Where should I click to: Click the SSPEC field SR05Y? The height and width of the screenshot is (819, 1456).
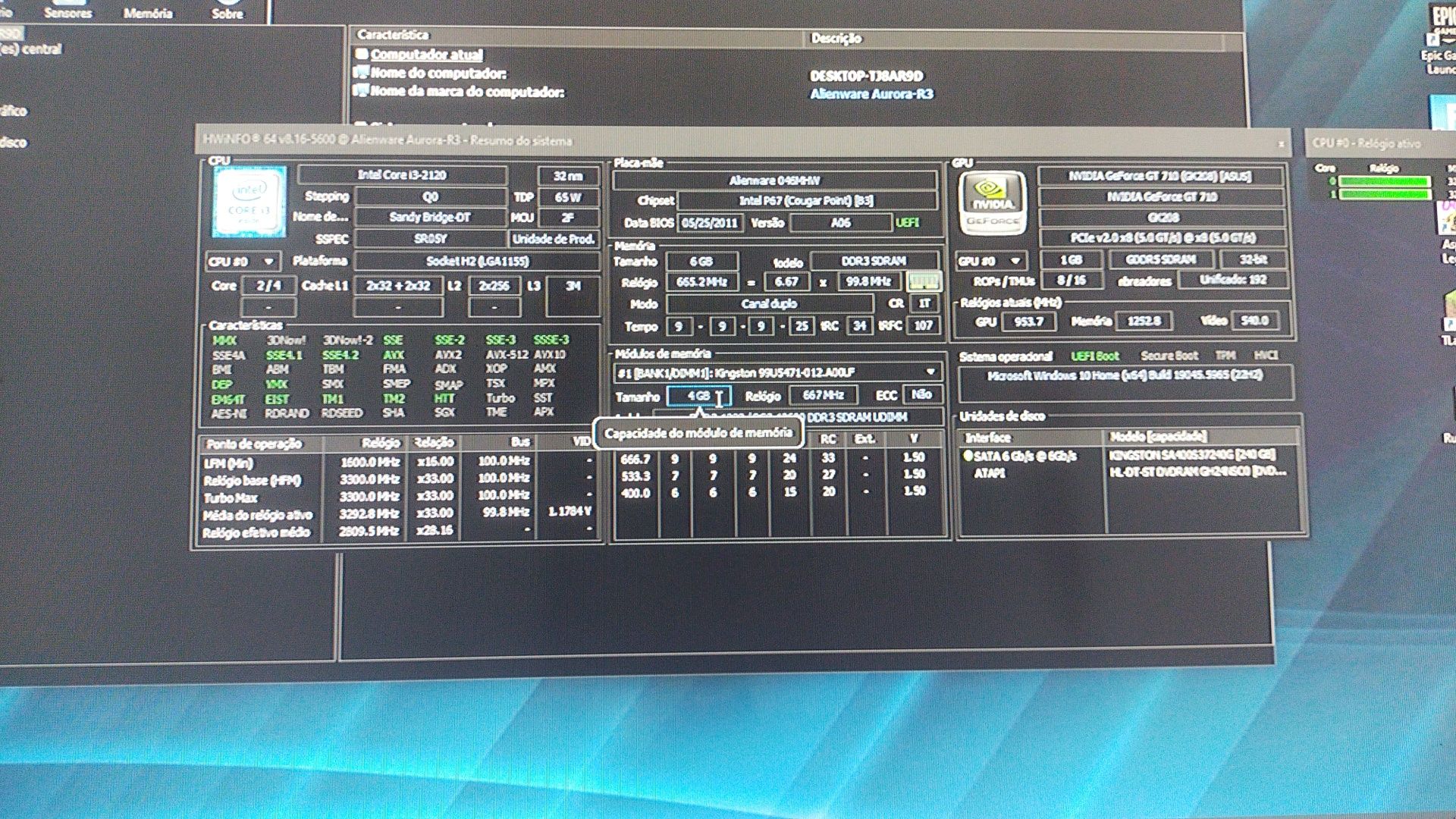[x=430, y=239]
